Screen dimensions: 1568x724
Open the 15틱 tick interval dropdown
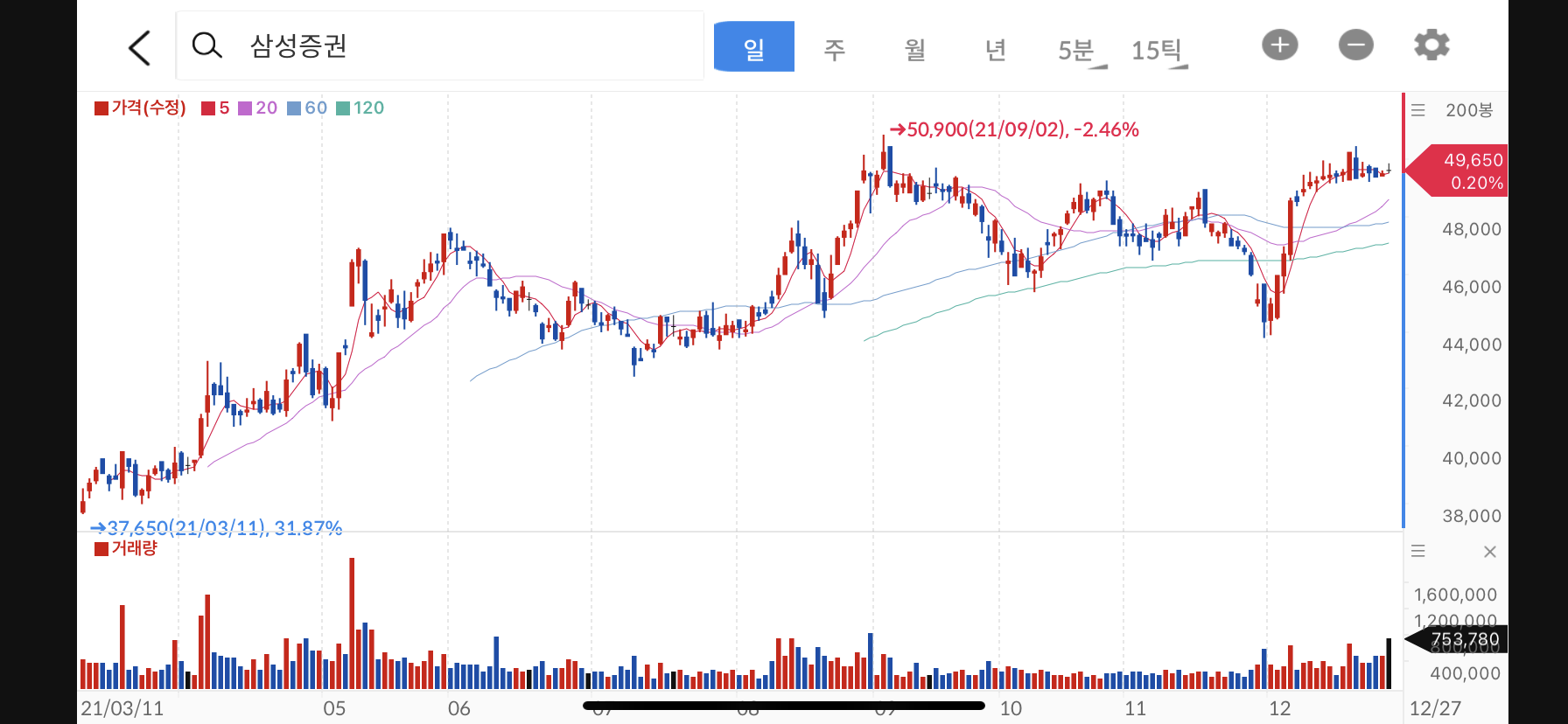click(x=1159, y=51)
